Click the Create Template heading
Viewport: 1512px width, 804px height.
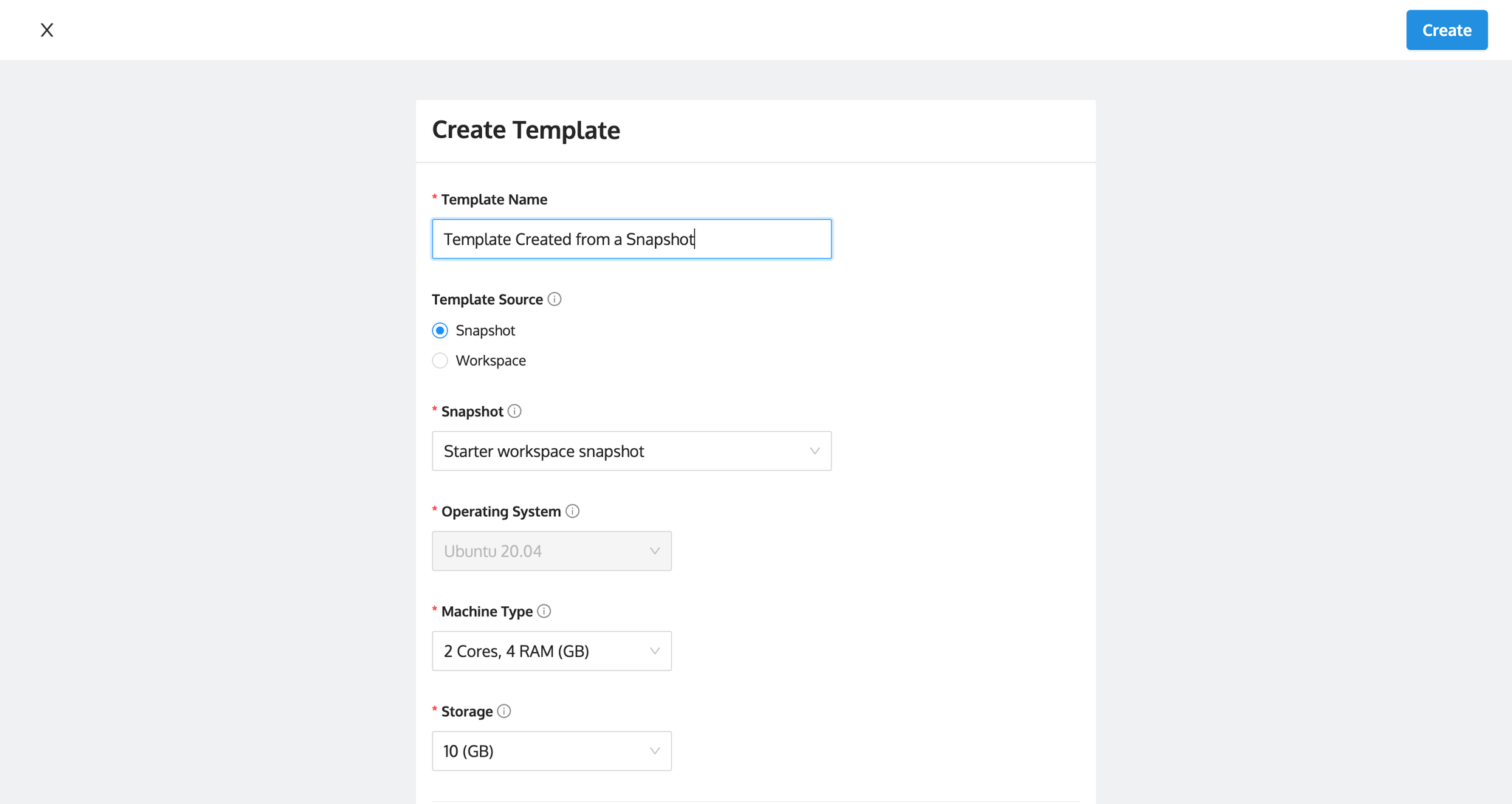tap(526, 130)
